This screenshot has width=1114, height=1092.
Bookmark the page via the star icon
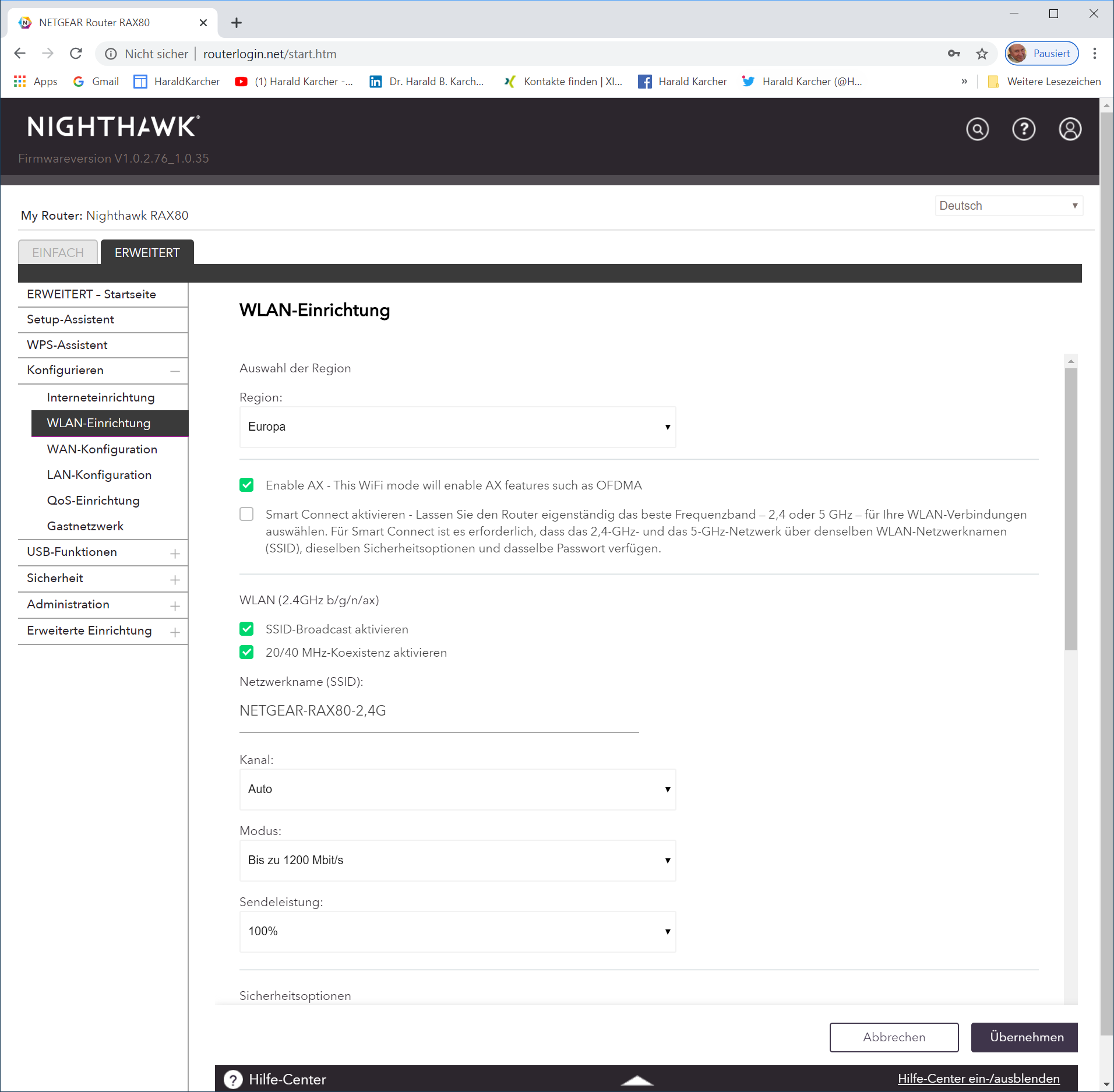982,53
